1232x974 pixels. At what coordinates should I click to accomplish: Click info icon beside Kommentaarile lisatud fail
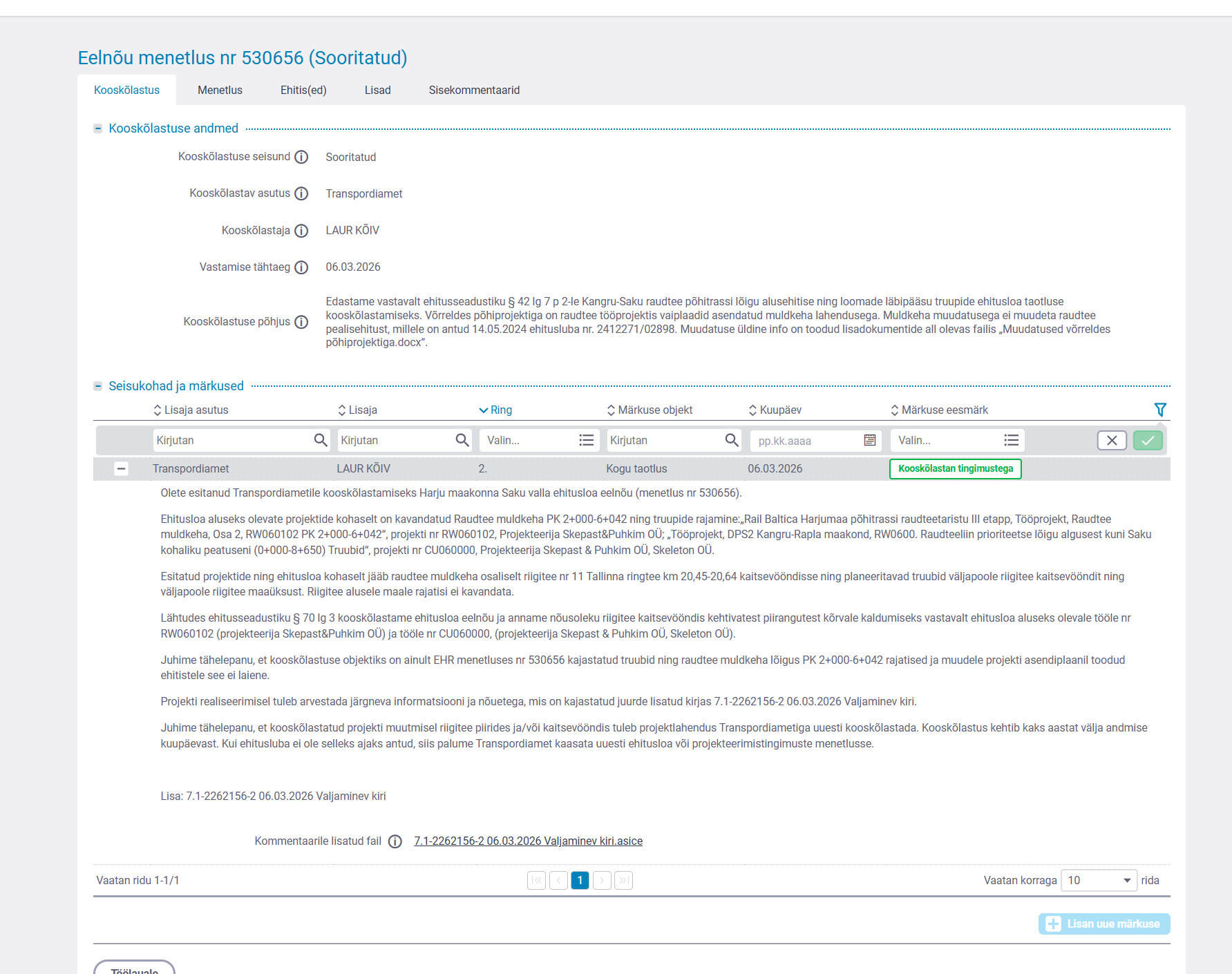point(395,841)
